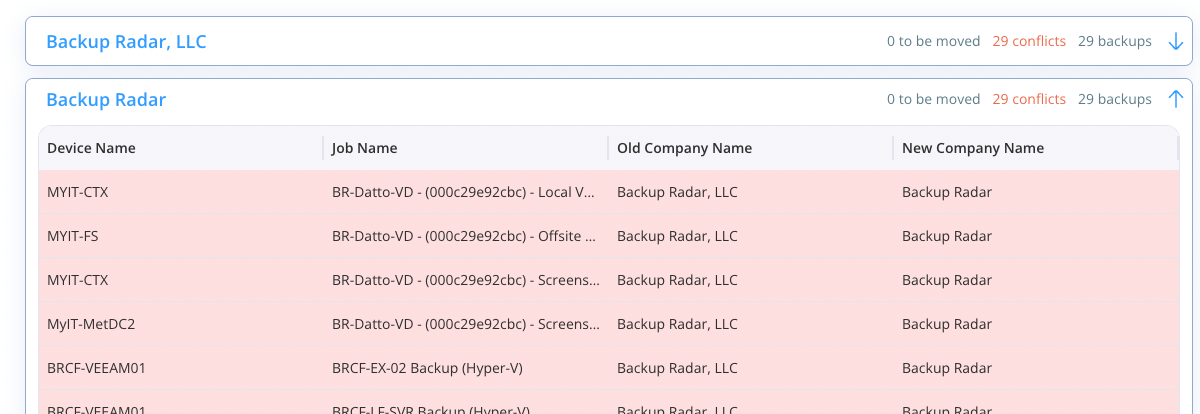Screen dimensions: 1200x414
Task: Select the 'BRCF-EX-02 Backup (Hyper-V)' job
Action: tap(427, 368)
